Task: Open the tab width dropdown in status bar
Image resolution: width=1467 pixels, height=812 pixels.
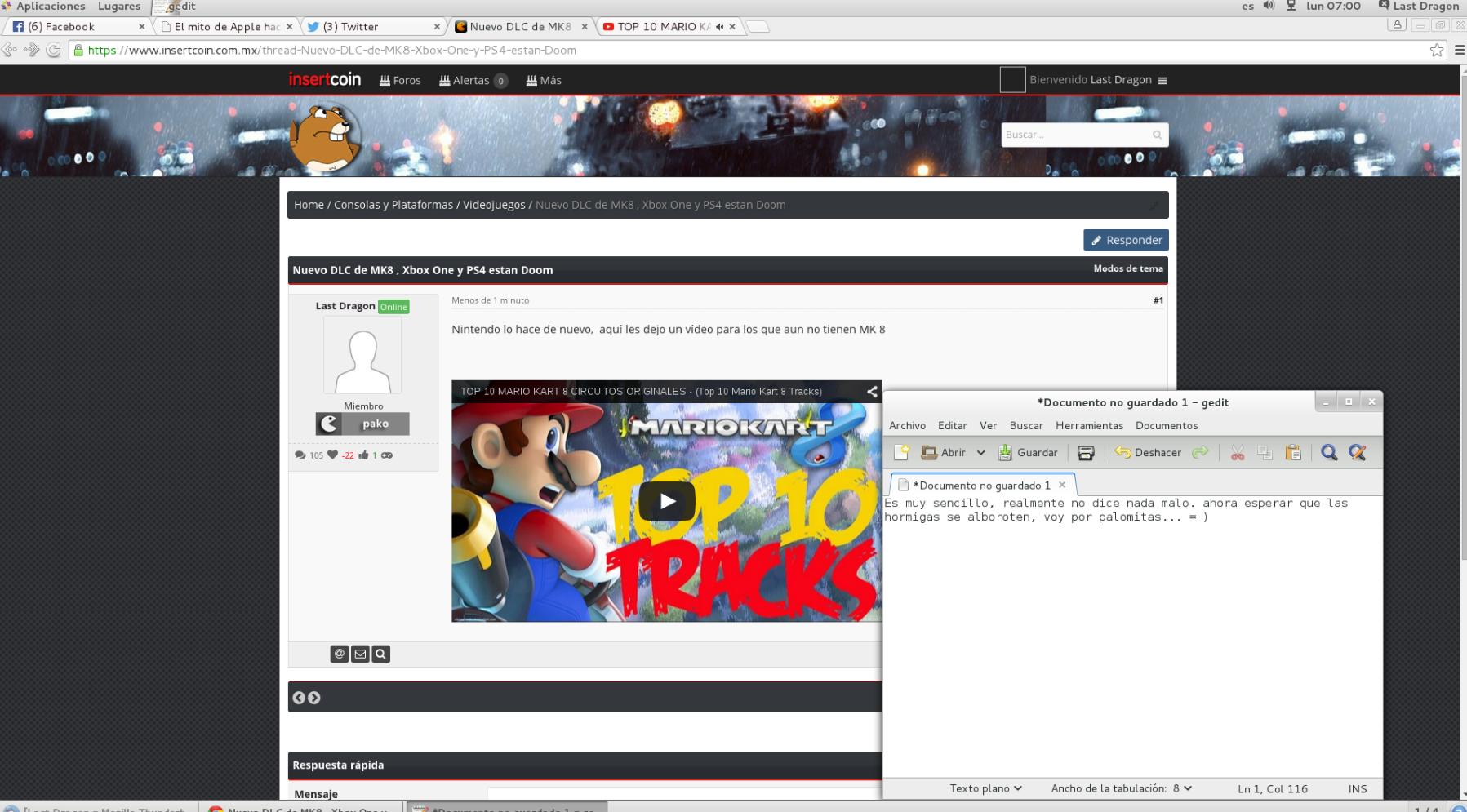Action: coord(1121,788)
